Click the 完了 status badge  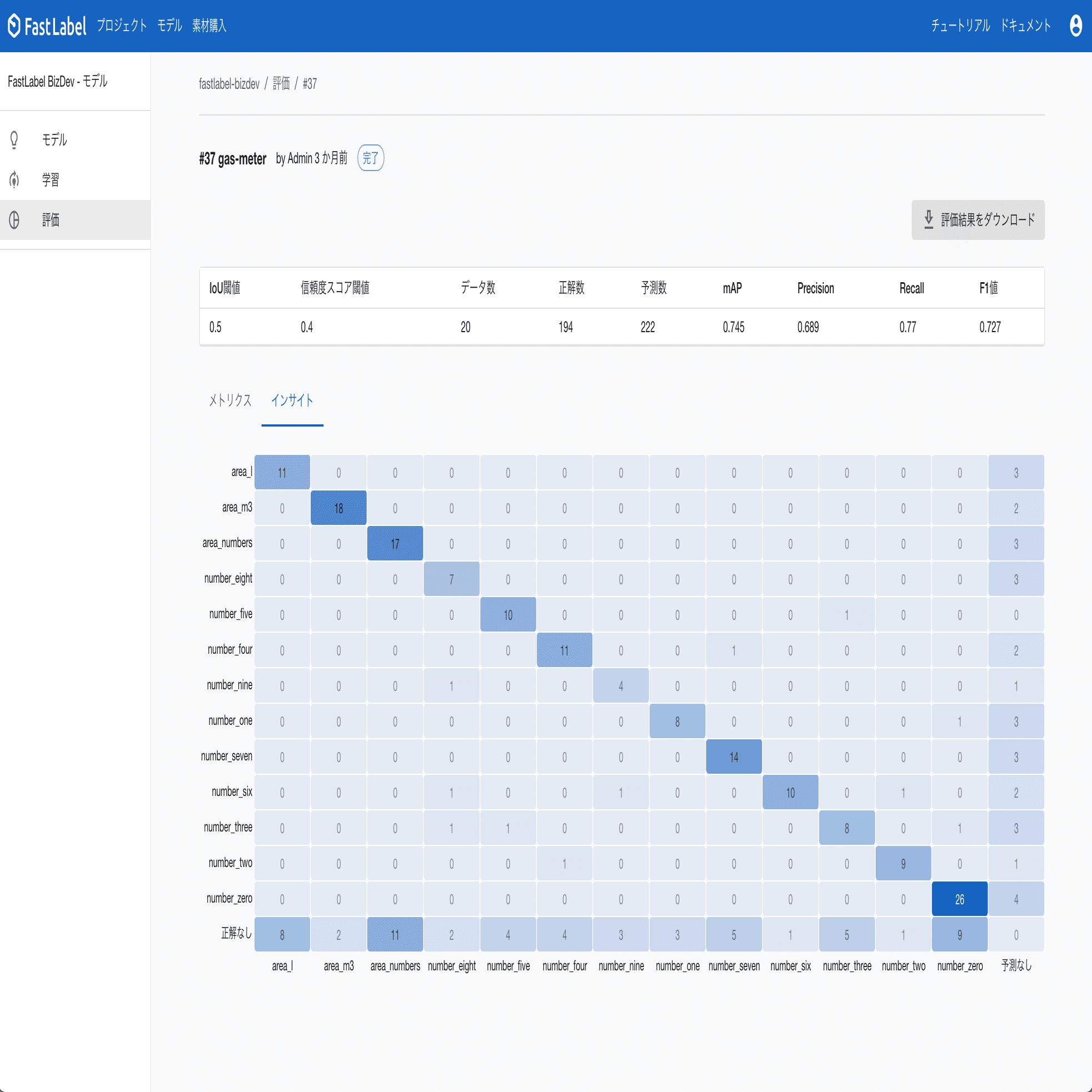(371, 158)
